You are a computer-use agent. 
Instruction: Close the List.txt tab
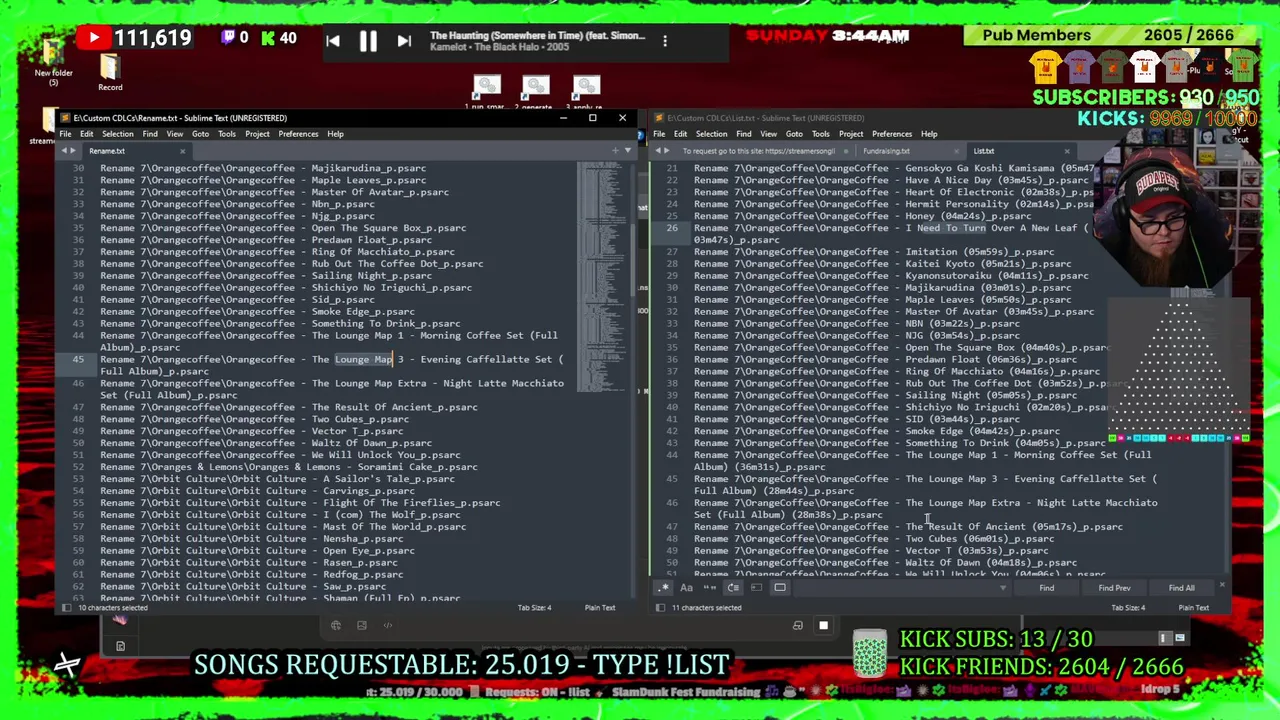(1066, 151)
